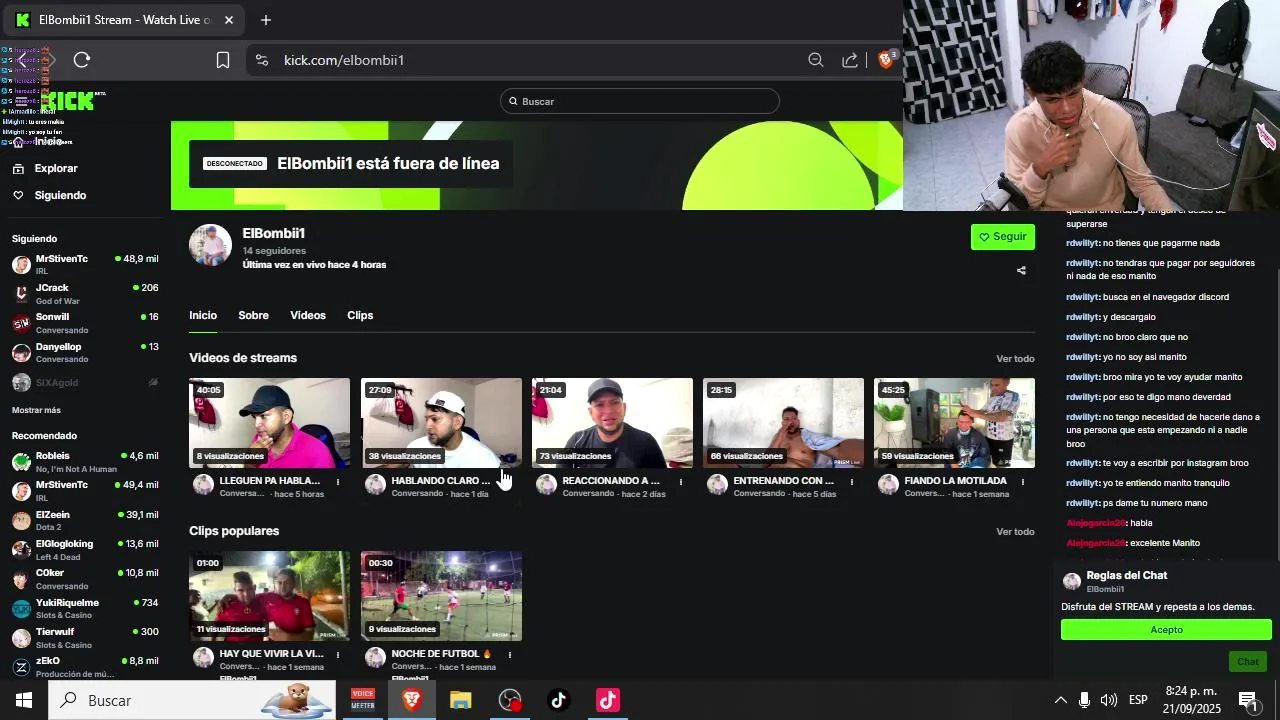Switch to the Videos tab
The height and width of the screenshot is (720, 1280).
(x=308, y=315)
